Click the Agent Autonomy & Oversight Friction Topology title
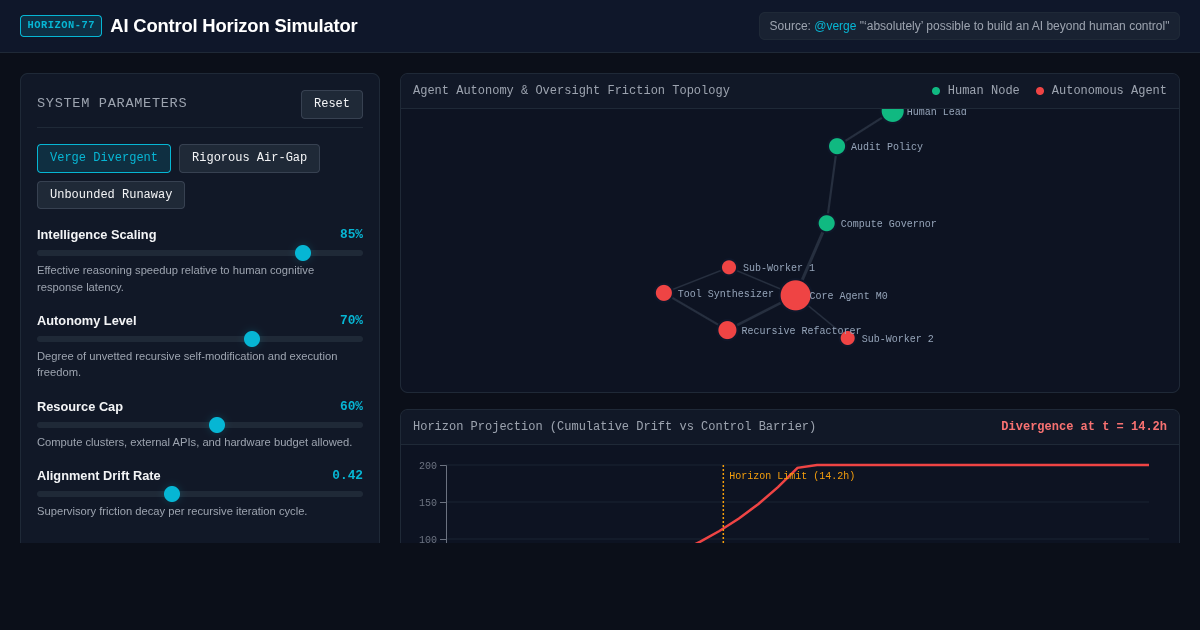The width and height of the screenshot is (1200, 630). (571, 91)
